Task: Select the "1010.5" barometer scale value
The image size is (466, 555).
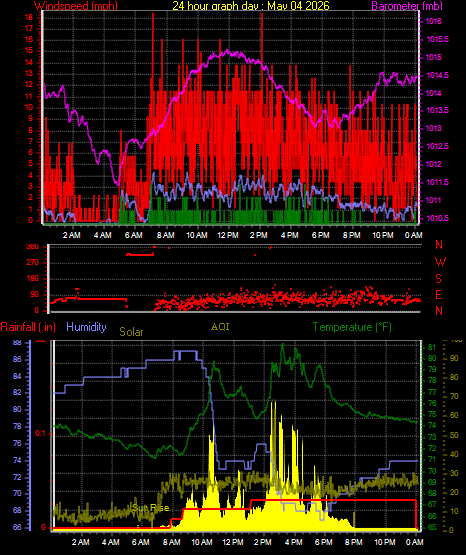Action: [437, 218]
